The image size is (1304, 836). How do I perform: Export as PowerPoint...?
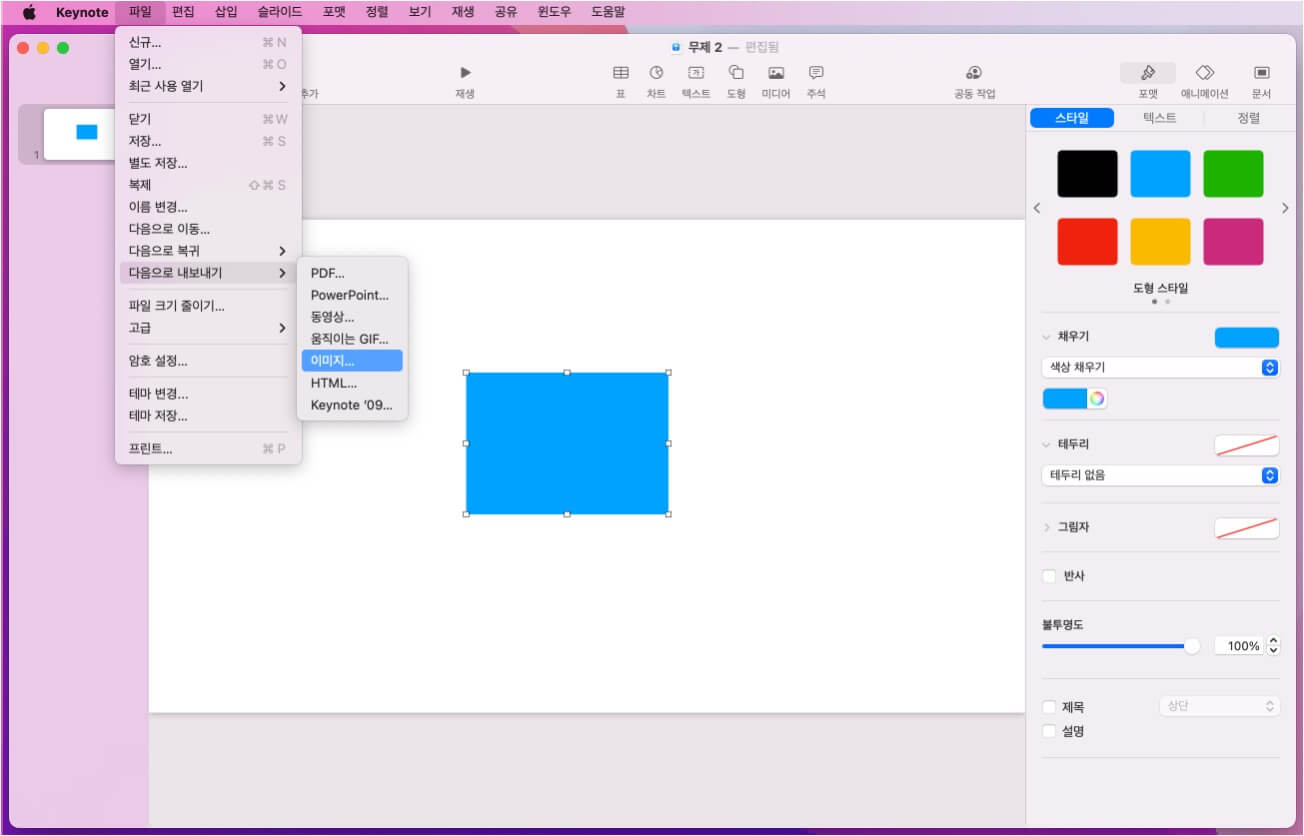coord(352,295)
